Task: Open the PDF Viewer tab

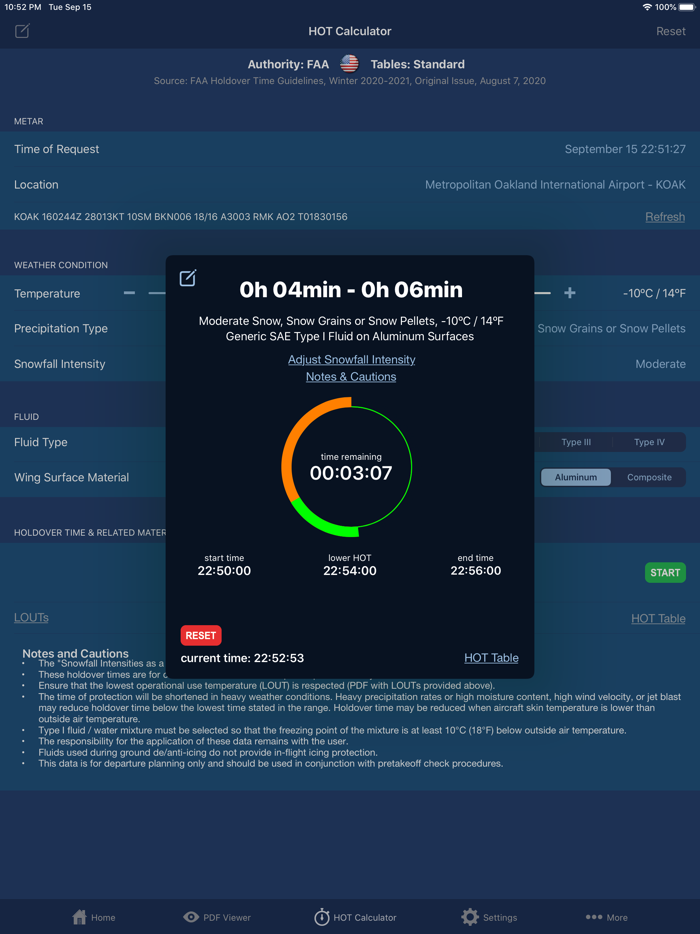Action: pyautogui.click(x=217, y=917)
